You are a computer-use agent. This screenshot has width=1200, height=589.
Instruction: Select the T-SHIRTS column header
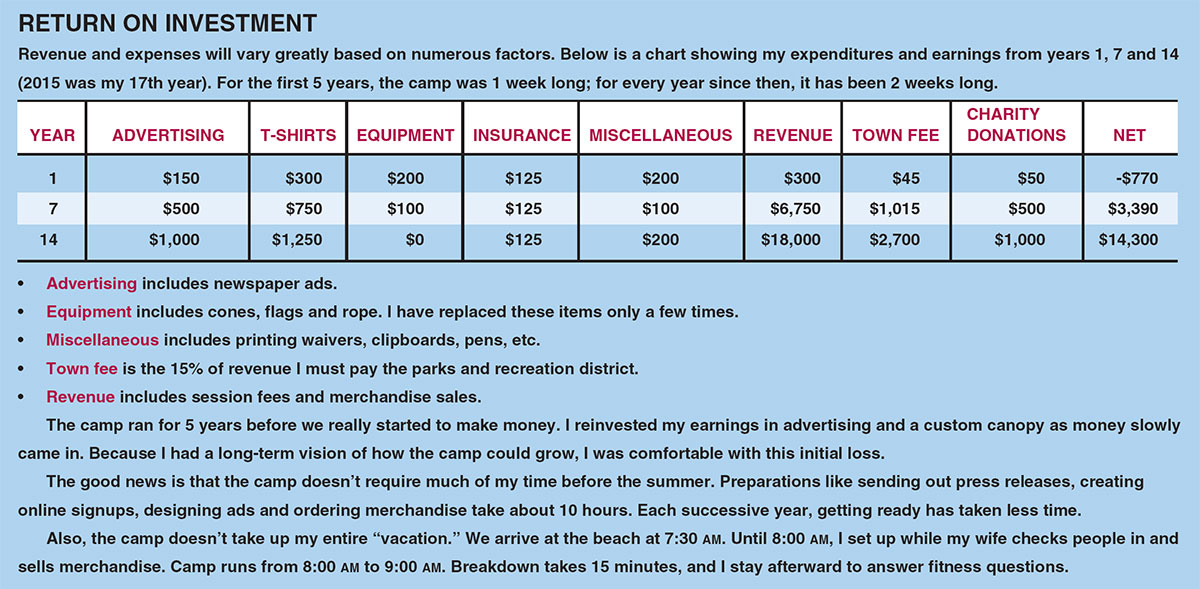tap(299, 135)
